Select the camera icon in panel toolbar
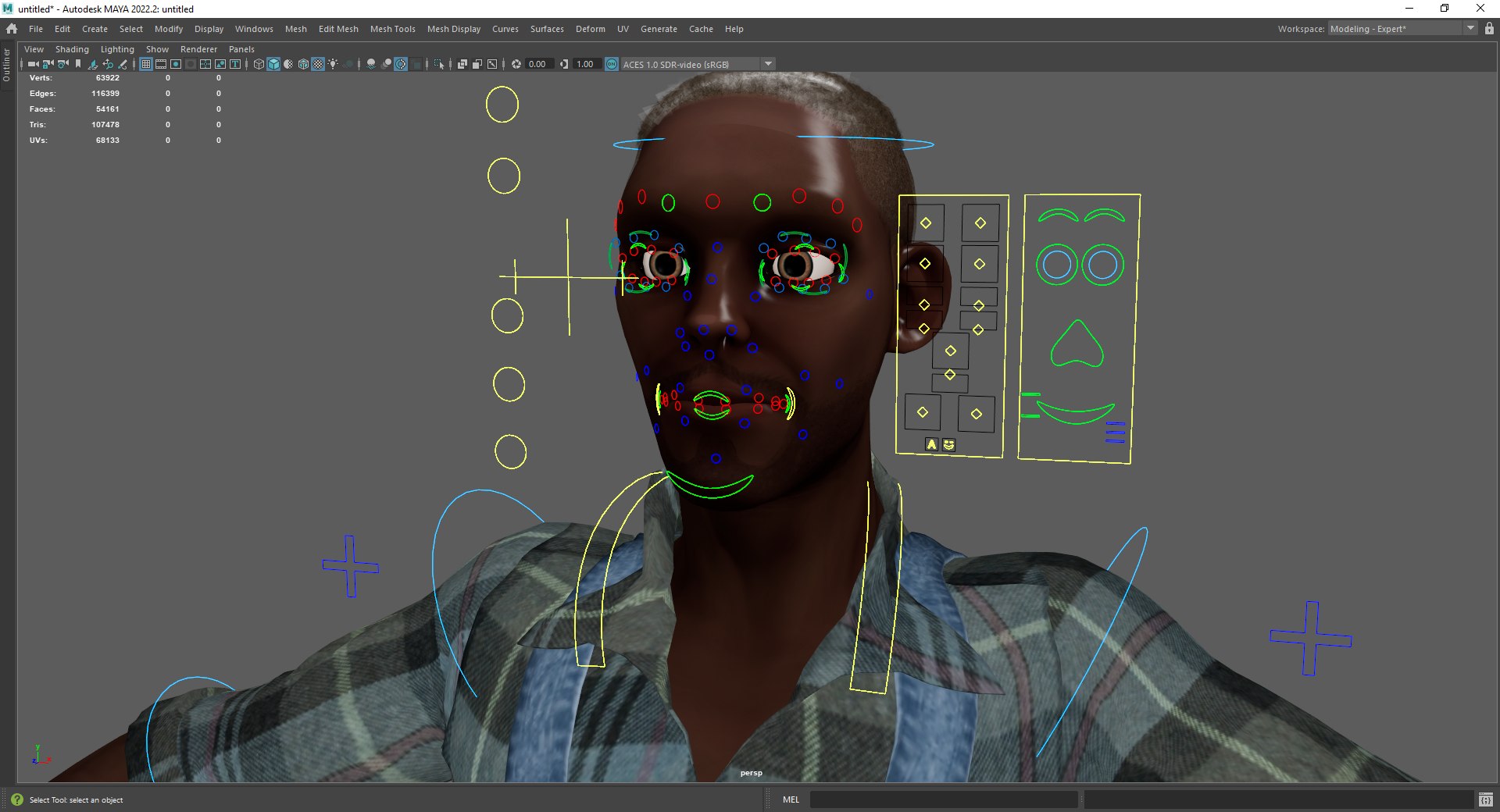Image resolution: width=1500 pixels, height=812 pixels. (x=33, y=64)
